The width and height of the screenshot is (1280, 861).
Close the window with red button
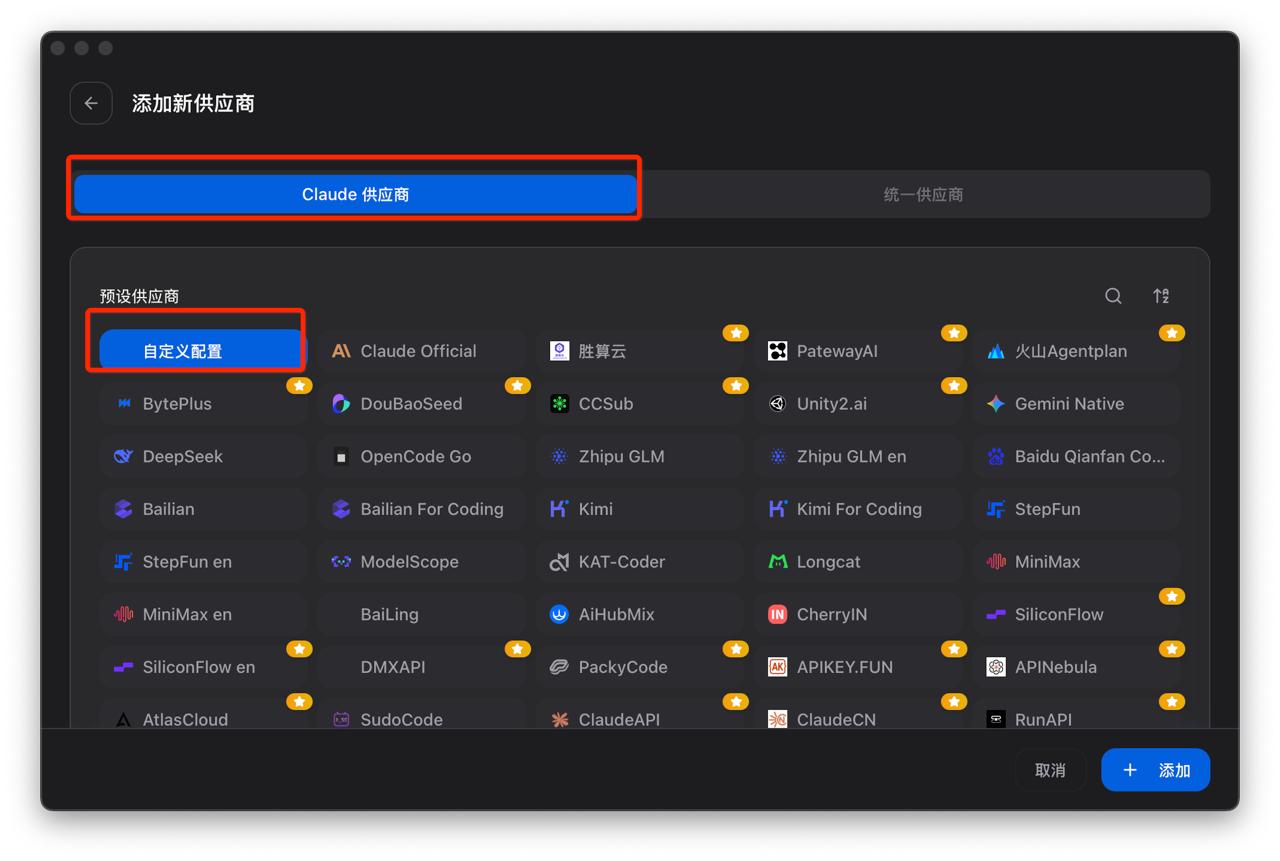click(58, 48)
